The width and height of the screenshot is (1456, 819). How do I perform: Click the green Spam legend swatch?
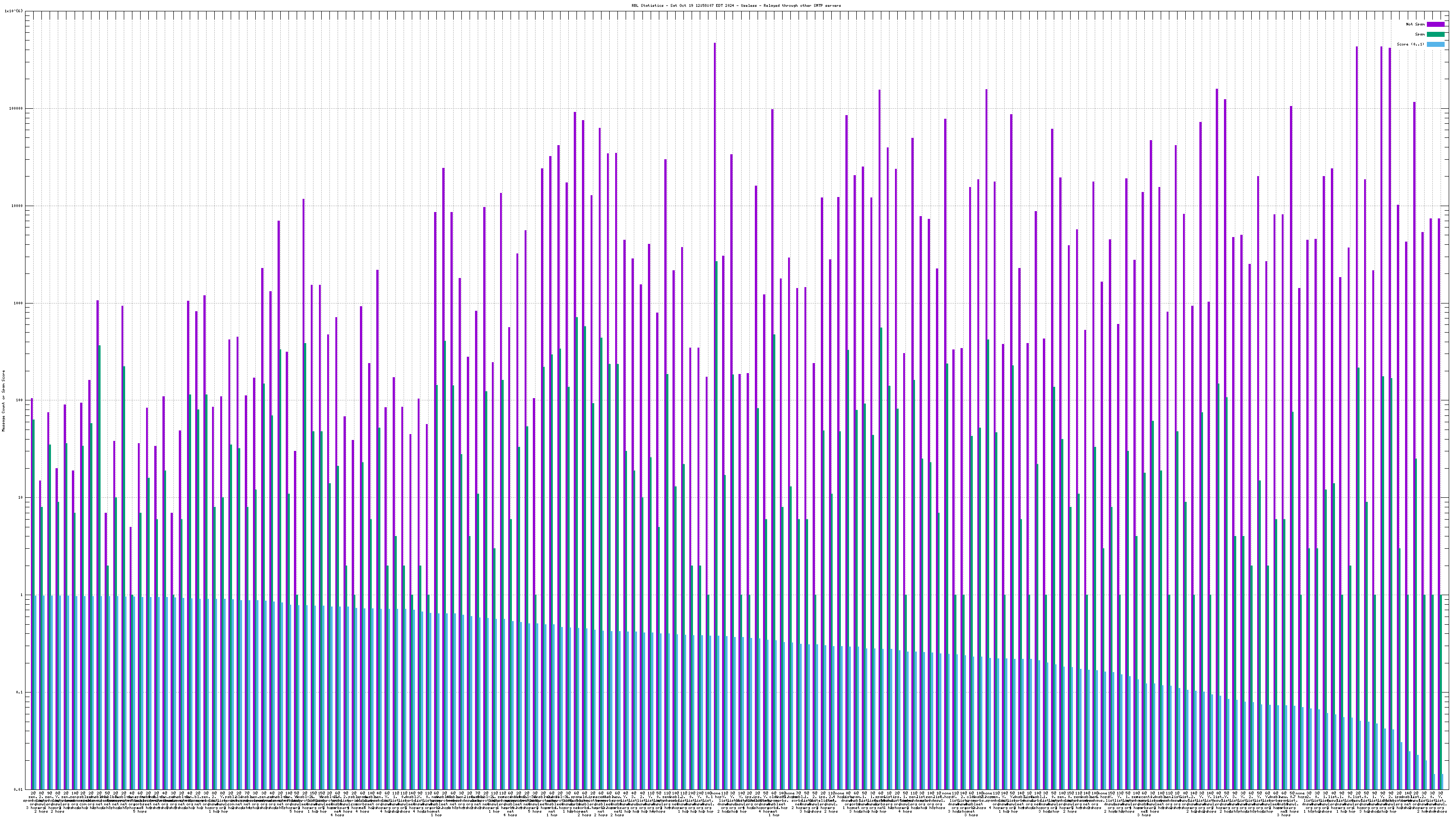[1435, 35]
